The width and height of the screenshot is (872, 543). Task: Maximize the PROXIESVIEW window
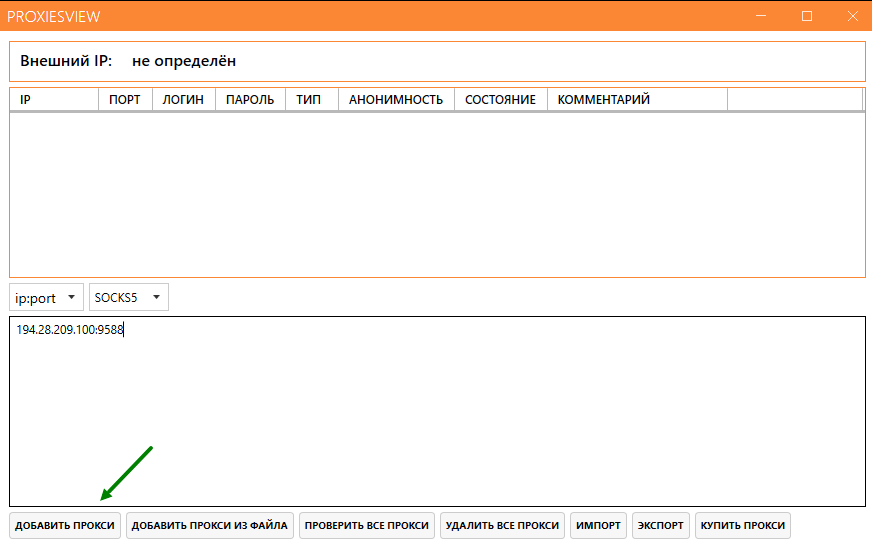coord(807,16)
